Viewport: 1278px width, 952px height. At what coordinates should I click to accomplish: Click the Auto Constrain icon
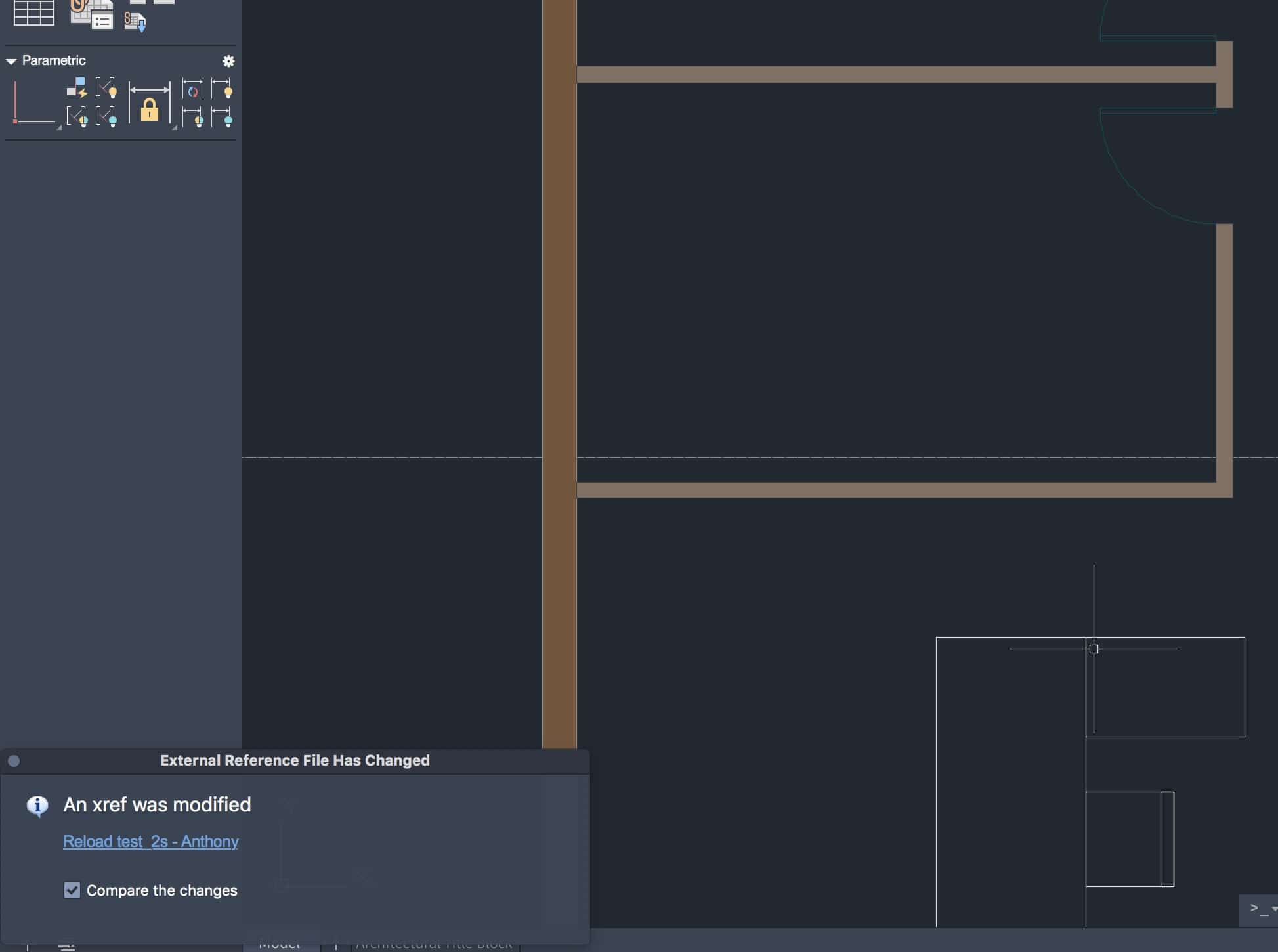coord(77,88)
